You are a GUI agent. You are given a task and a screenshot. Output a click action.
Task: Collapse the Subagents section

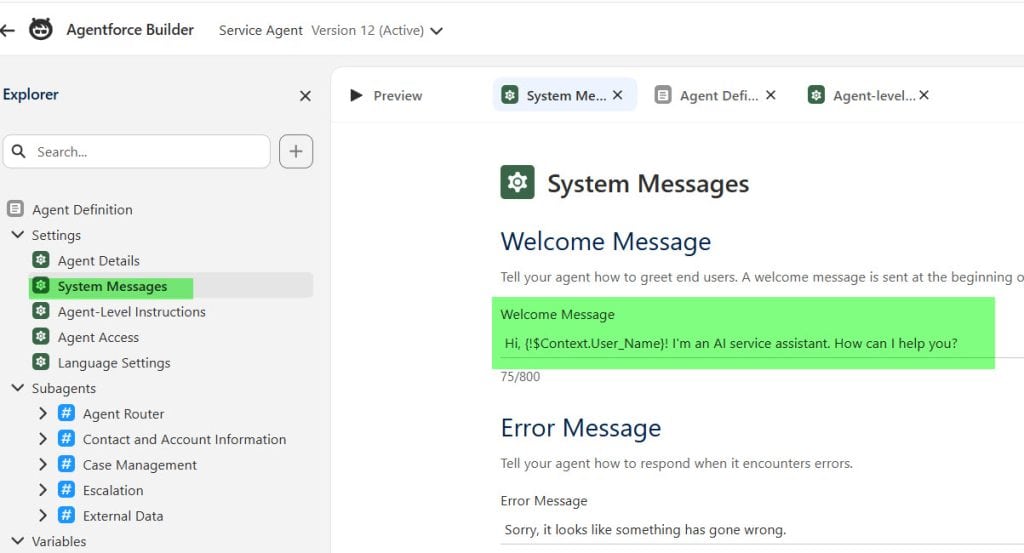click(x=18, y=388)
